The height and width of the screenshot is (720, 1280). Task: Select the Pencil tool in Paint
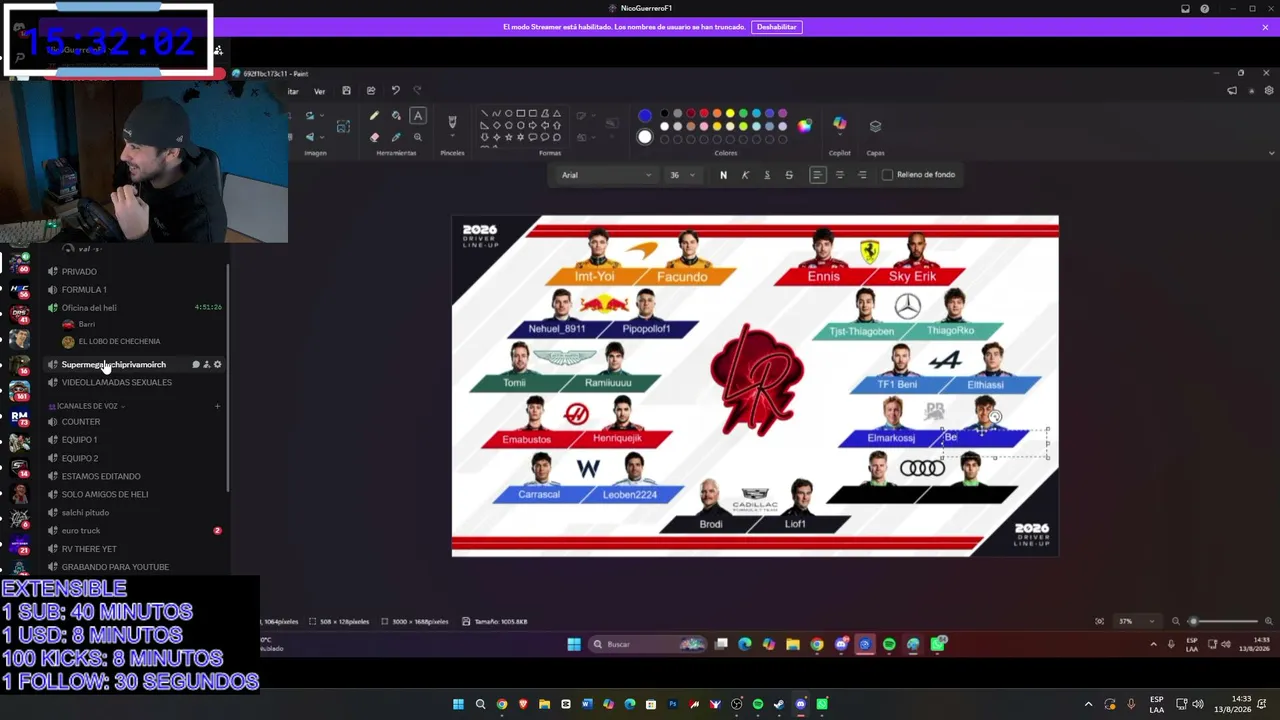pos(374,116)
